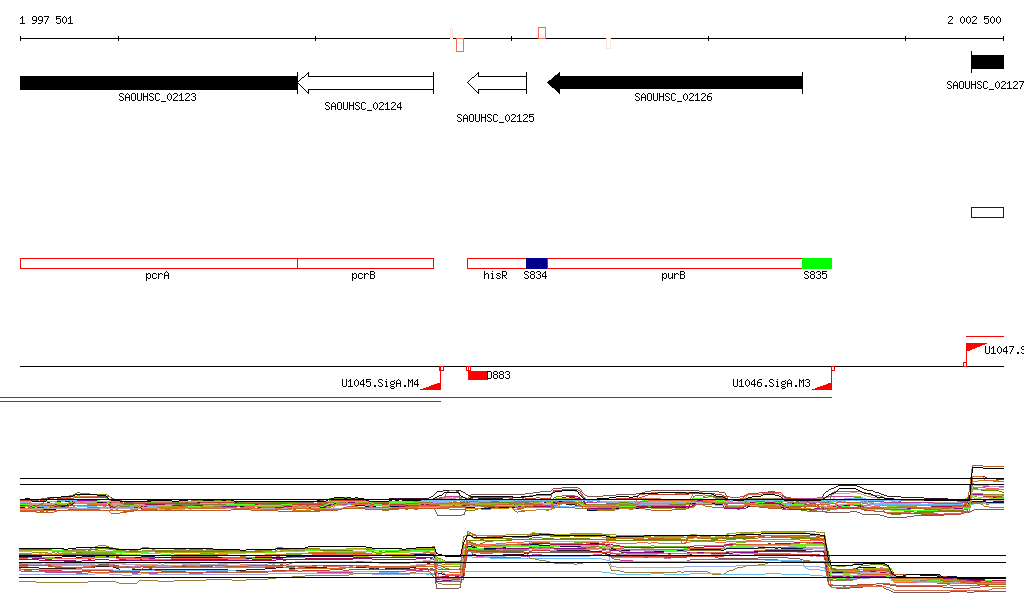Select the SAOUHSC_02124 white gene arrow
Viewport: 1024px width, 611px height.
click(366, 83)
